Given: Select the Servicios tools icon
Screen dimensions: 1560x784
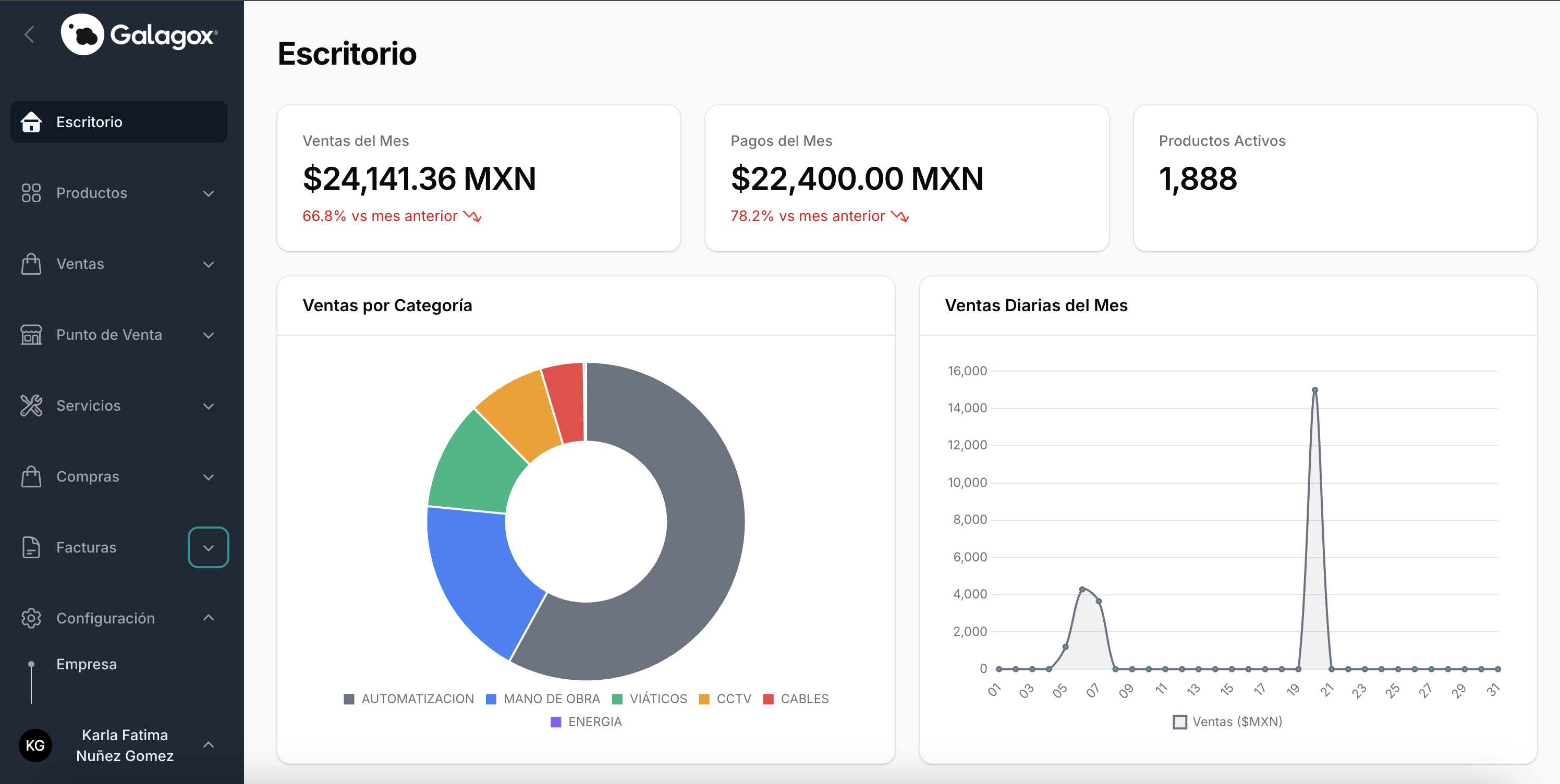Looking at the screenshot, I should pyautogui.click(x=31, y=406).
